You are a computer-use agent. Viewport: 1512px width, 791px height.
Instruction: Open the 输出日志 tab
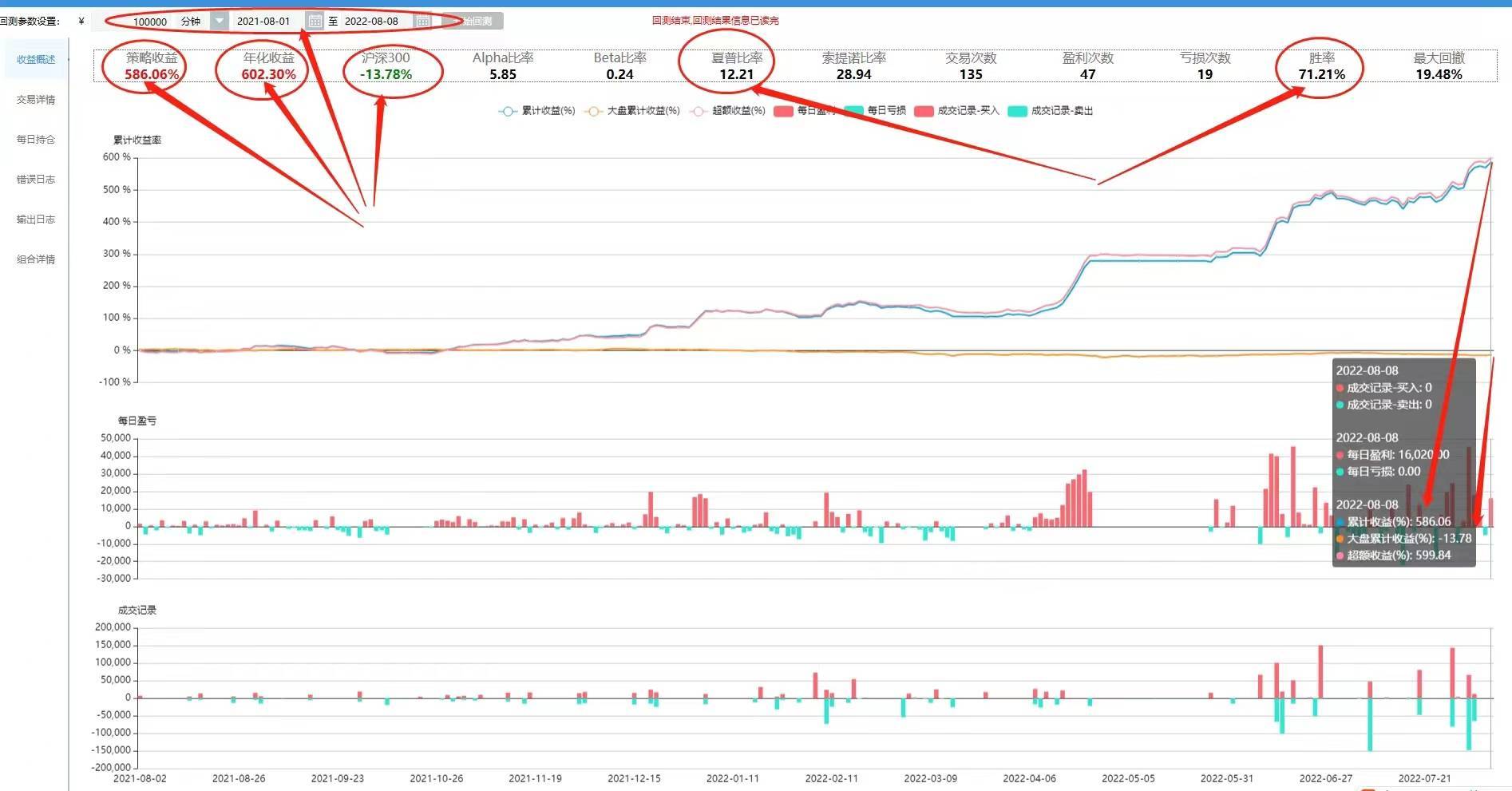(36, 220)
